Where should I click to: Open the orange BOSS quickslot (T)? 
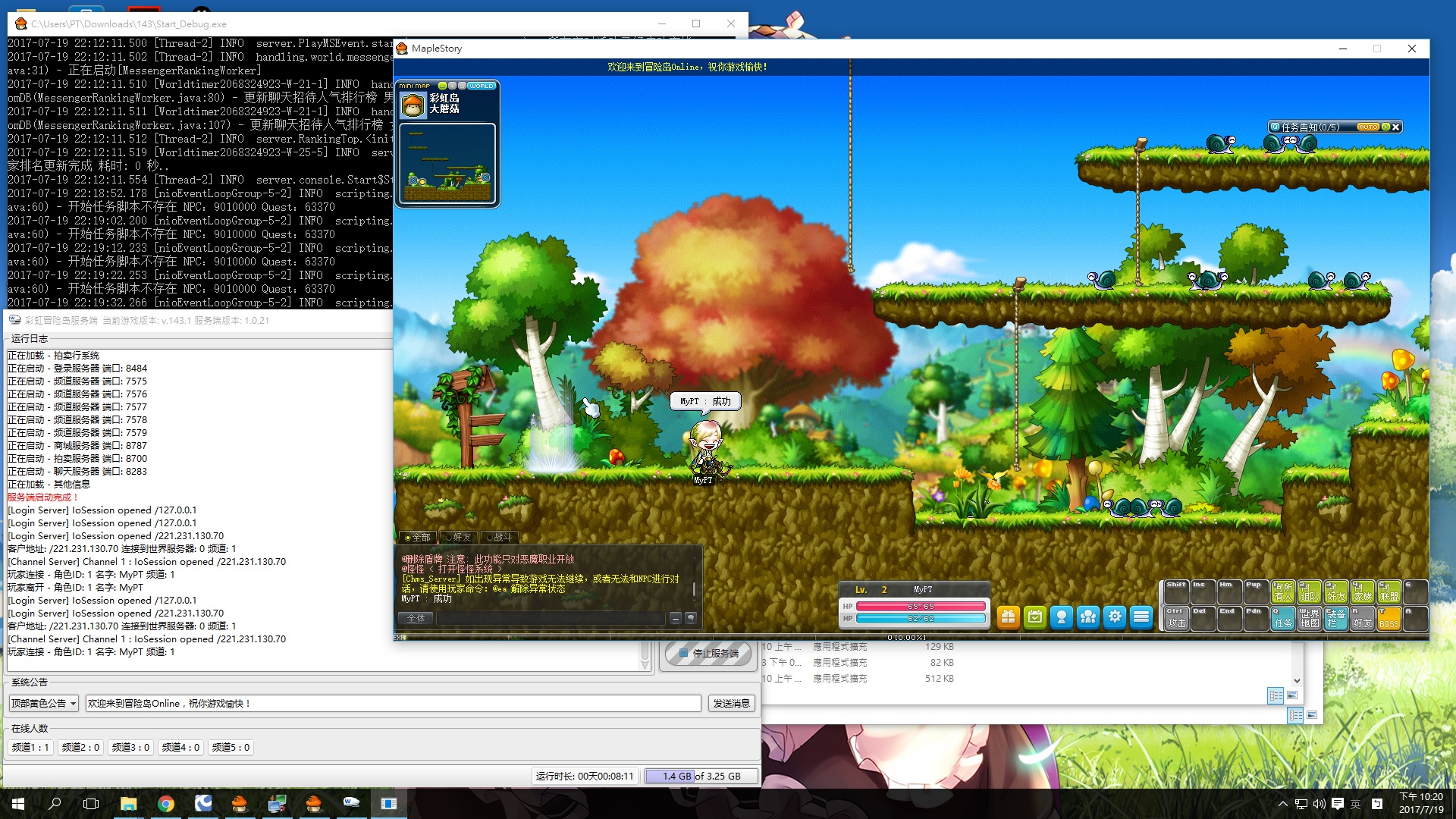pos(1389,619)
